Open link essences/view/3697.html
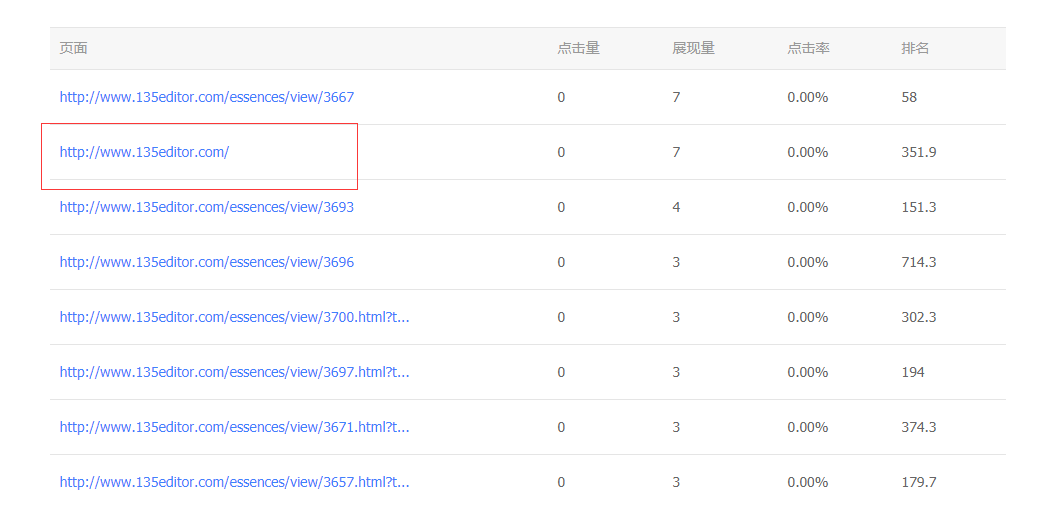Viewport: 1052px width, 505px height. point(234,372)
